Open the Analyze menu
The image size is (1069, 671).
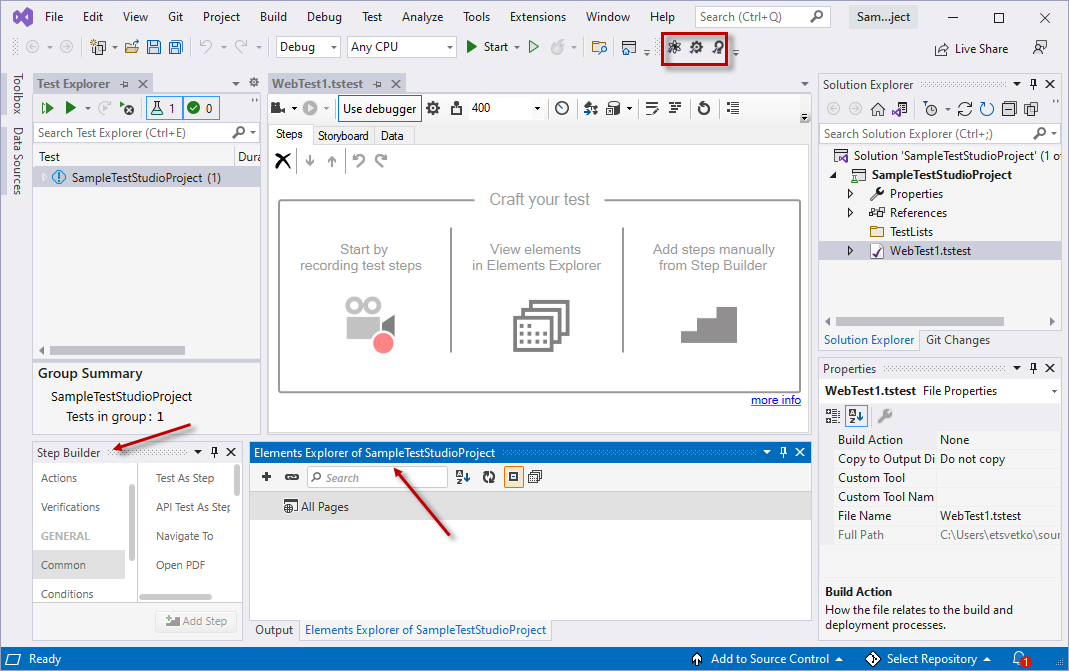tap(422, 17)
